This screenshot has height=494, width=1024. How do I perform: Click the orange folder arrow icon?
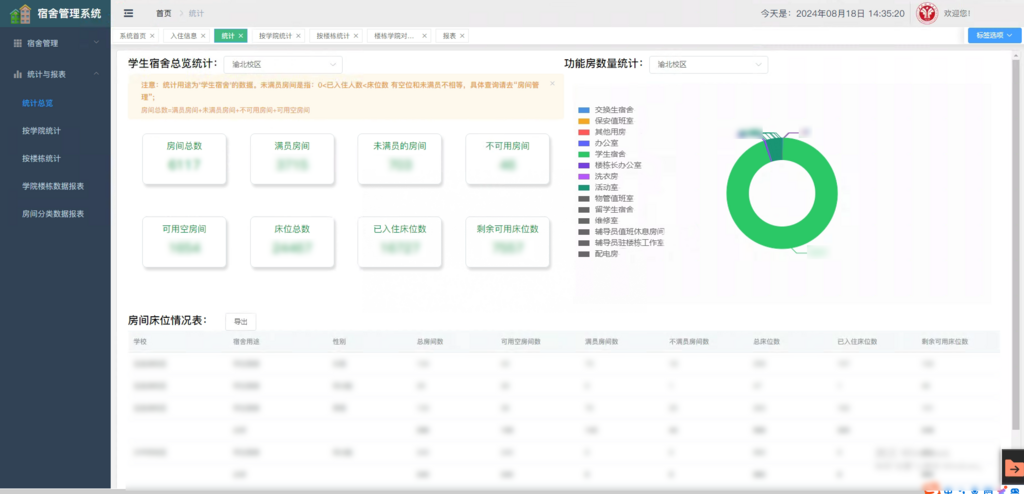click(x=1013, y=468)
